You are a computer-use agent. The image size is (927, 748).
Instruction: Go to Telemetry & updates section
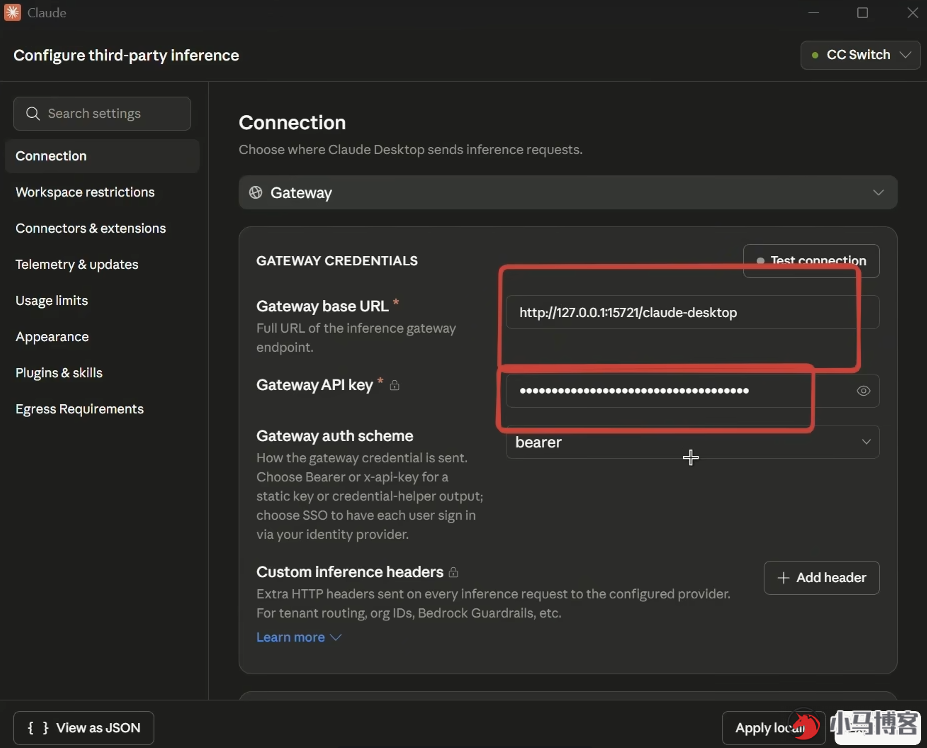77,264
